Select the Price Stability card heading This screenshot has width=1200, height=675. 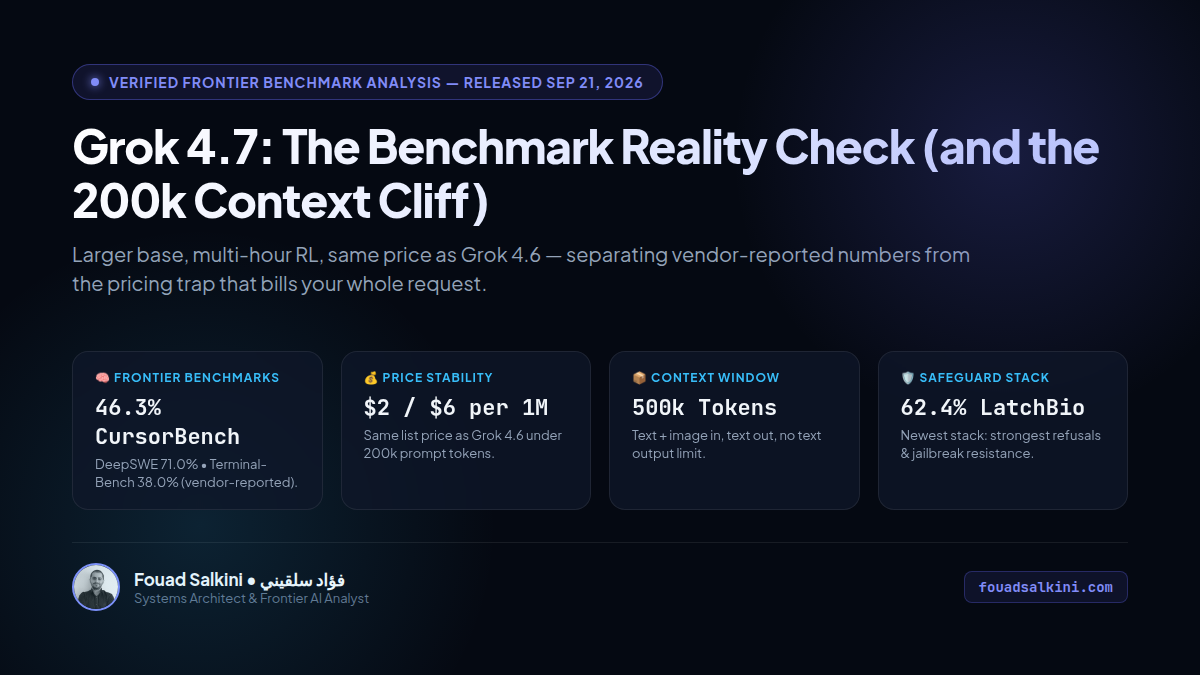437,378
